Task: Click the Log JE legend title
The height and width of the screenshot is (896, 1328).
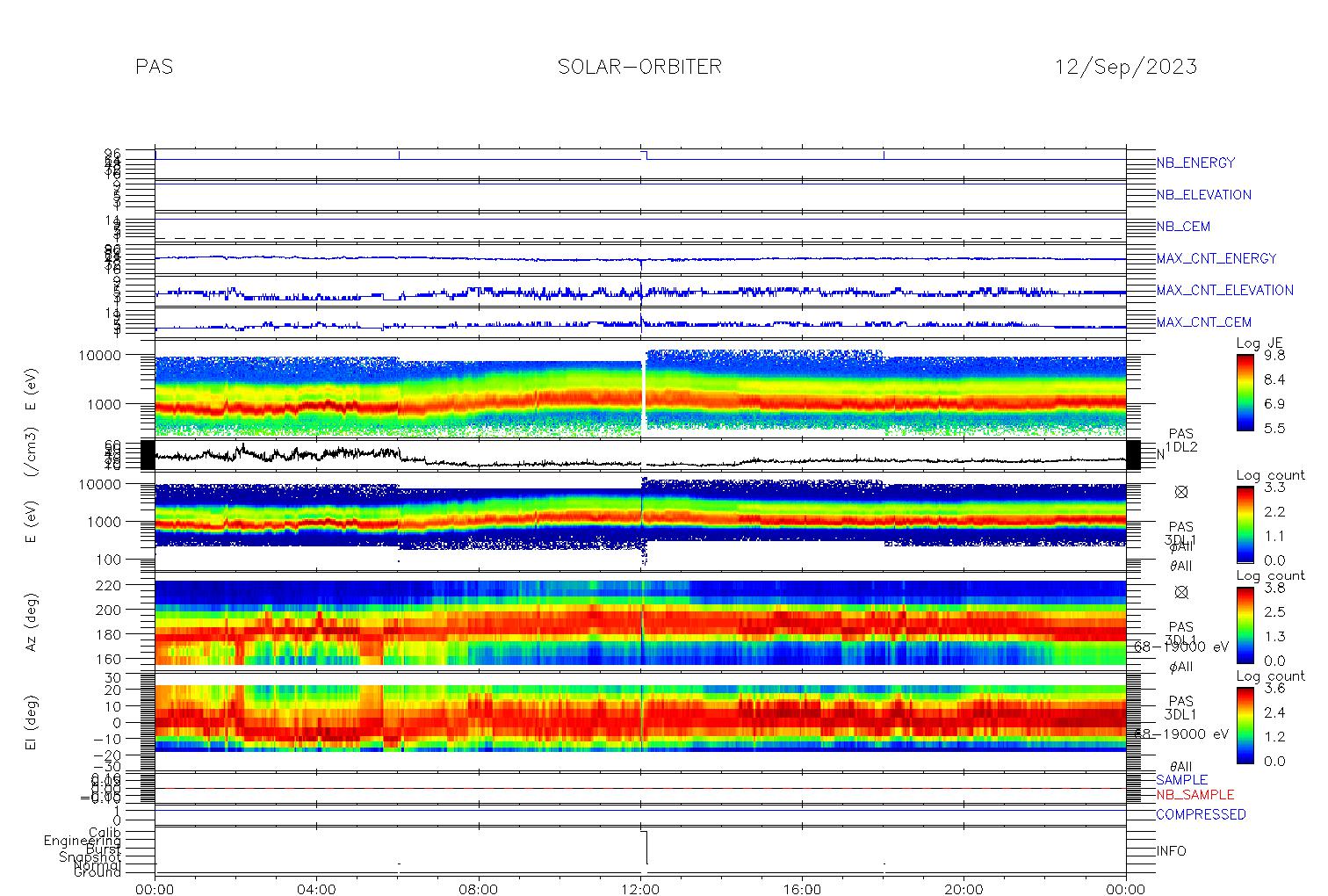Action: (1260, 343)
